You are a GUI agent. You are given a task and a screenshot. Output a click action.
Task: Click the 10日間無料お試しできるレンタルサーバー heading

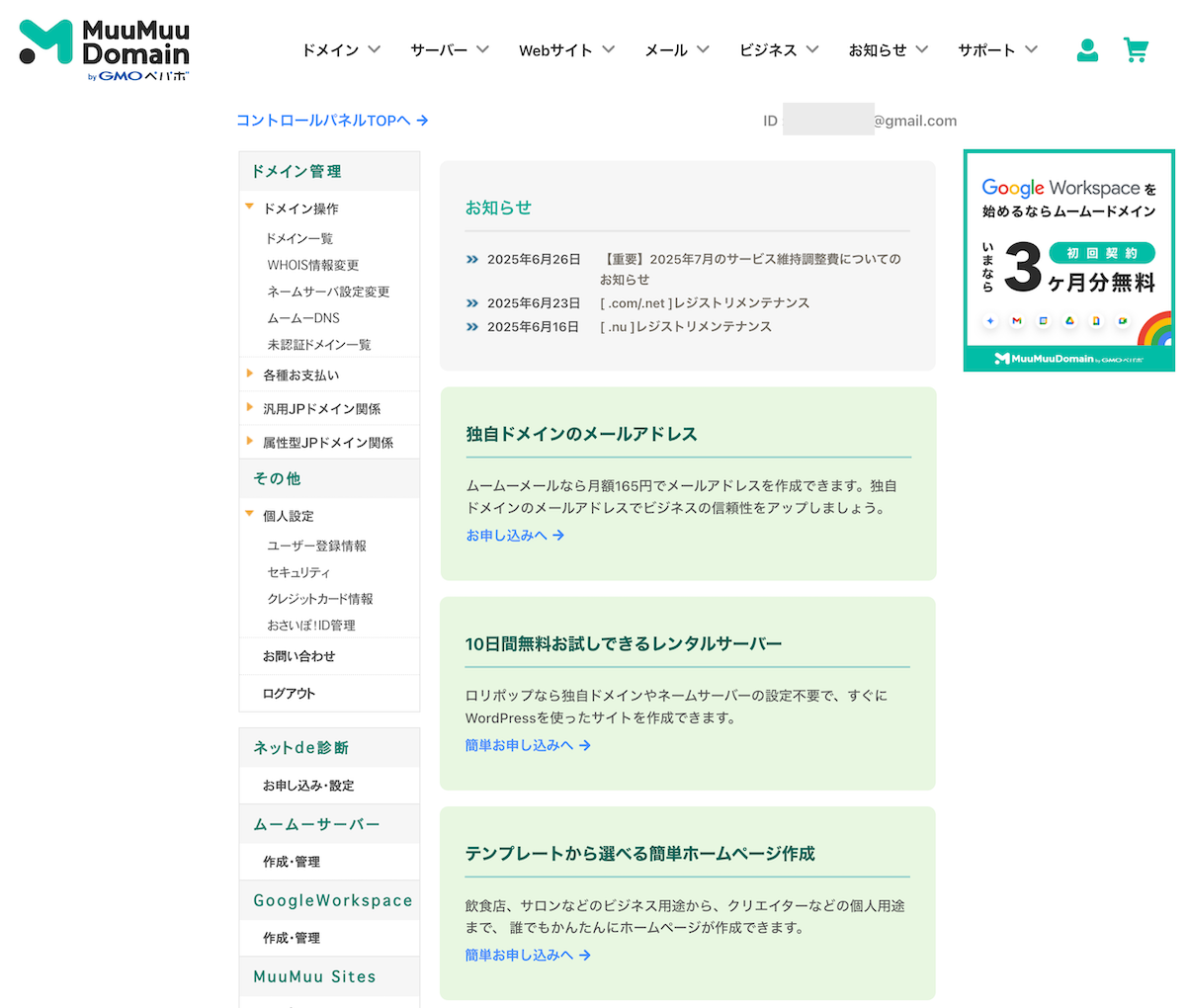[624, 644]
